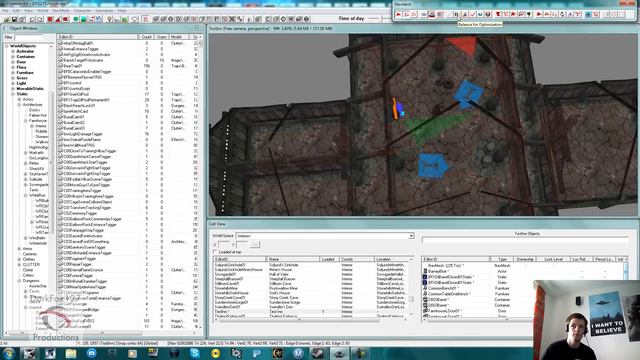Sort Cell View list by Name column
This screenshot has height=360, width=640.
293,259
